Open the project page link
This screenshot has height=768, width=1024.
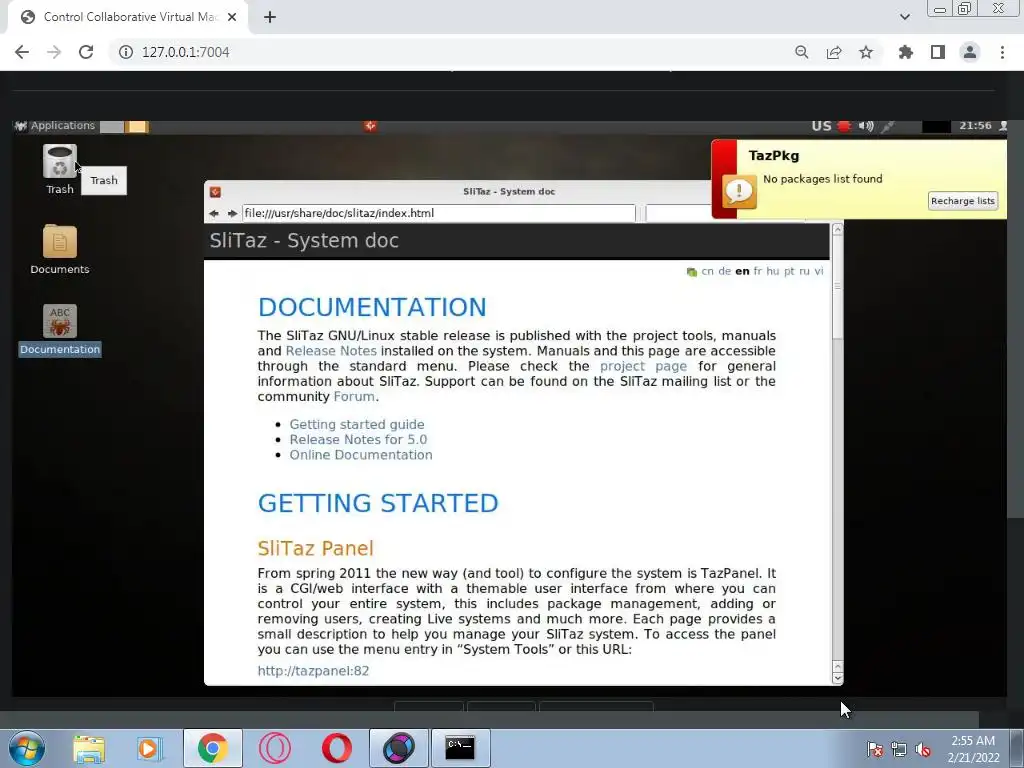tap(643, 366)
